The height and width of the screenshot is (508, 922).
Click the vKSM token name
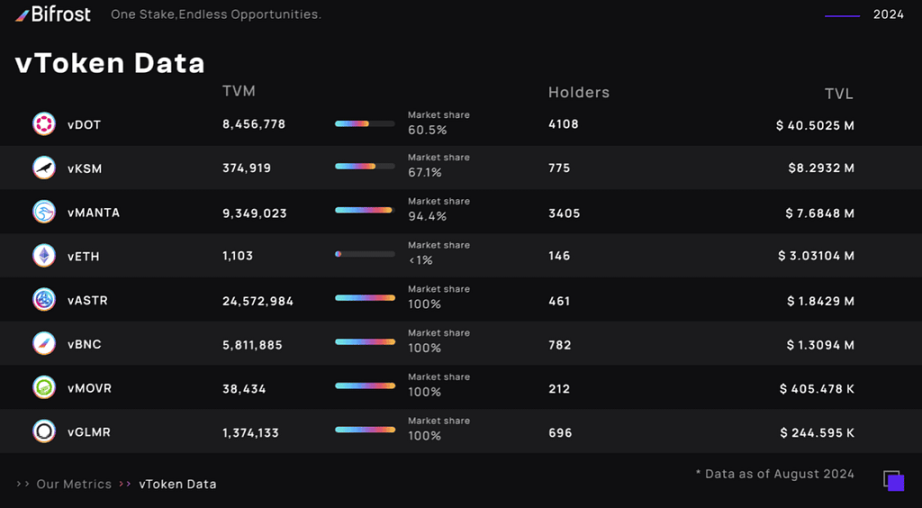[x=85, y=169]
